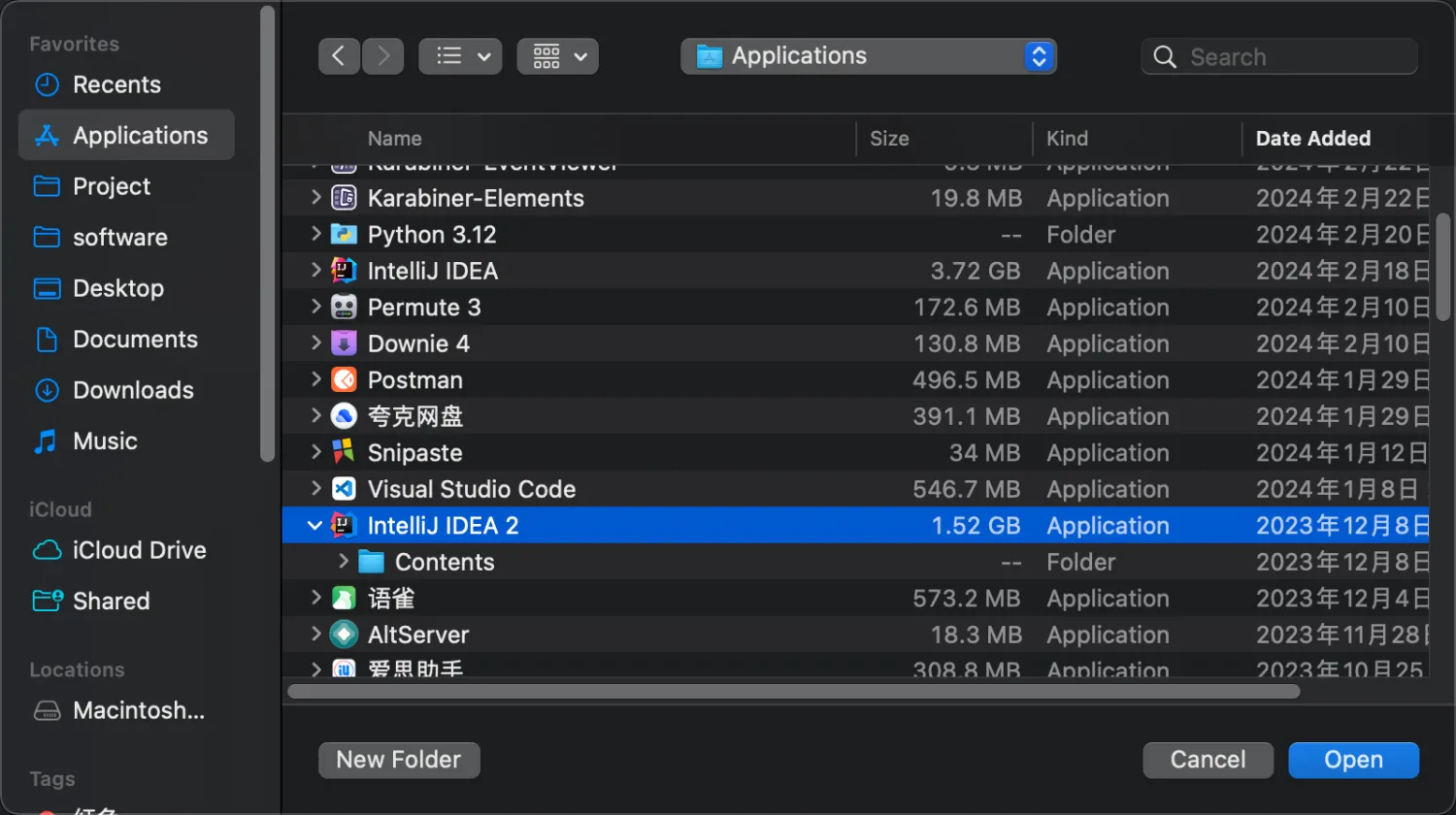This screenshot has width=1456, height=815.
Task: Select the Permute 3 app icon
Action: click(x=344, y=307)
